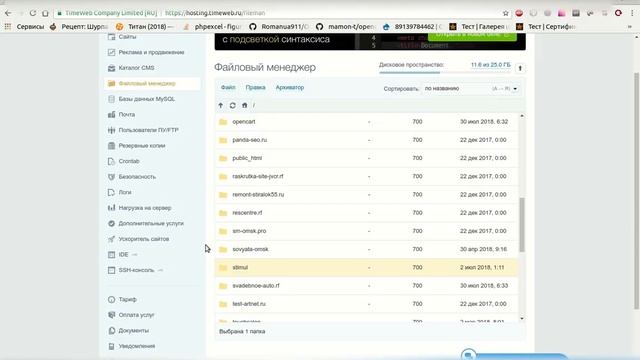
Task: Click the Документы sidebar icon
Action: click(111, 330)
